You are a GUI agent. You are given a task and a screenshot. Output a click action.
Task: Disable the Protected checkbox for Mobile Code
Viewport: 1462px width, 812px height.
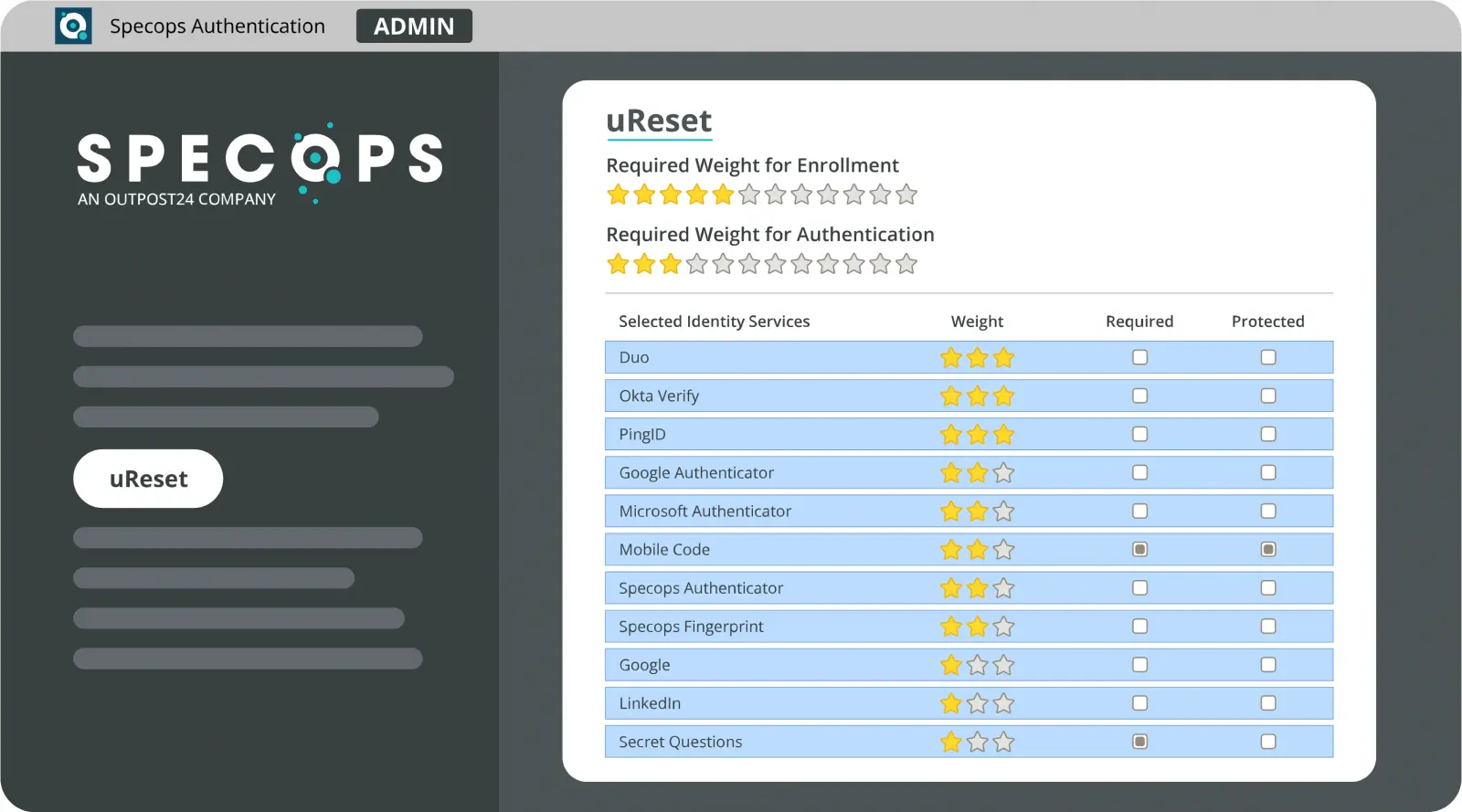click(x=1267, y=549)
